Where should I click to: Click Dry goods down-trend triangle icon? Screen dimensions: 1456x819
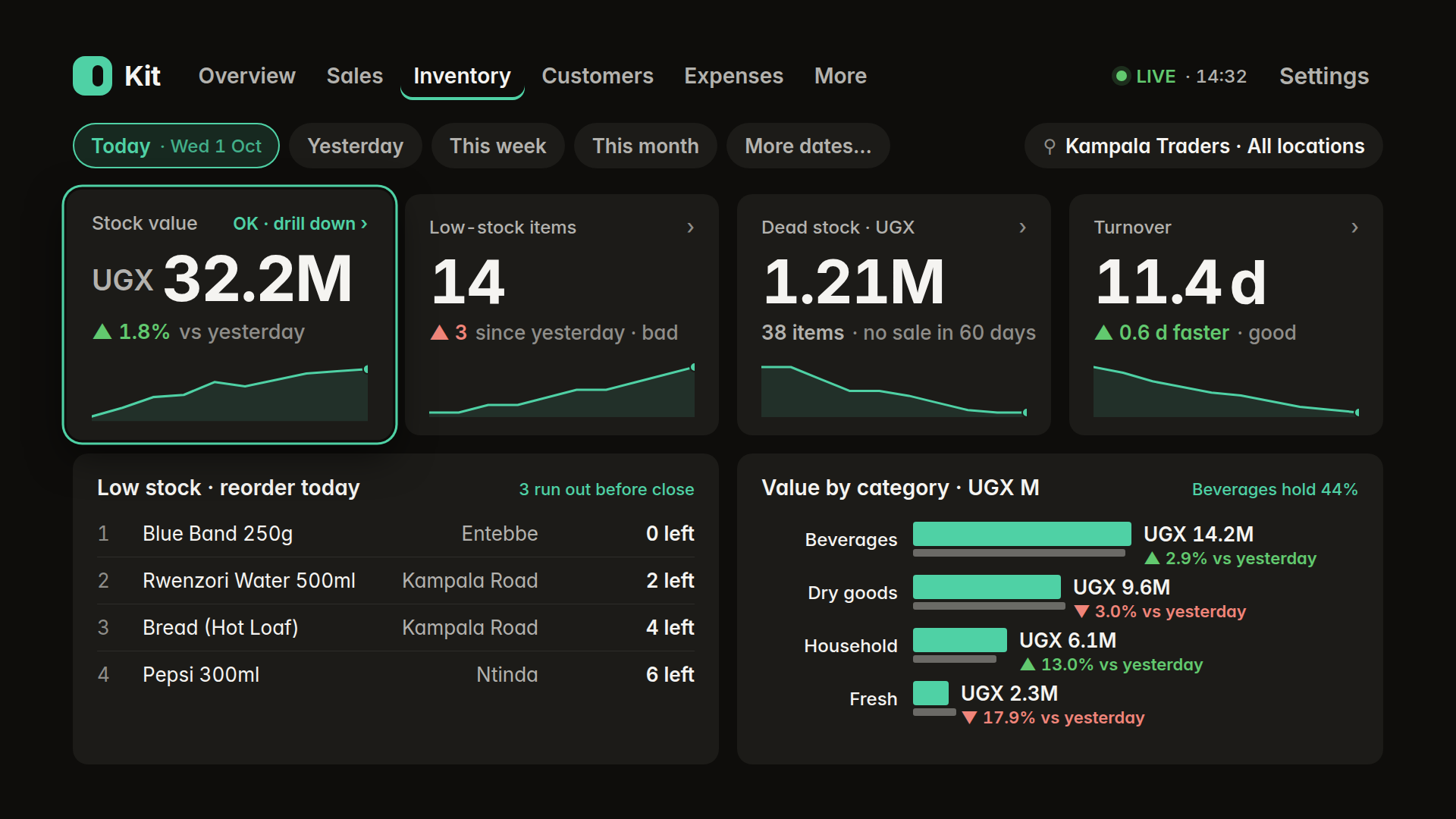(x=1082, y=611)
